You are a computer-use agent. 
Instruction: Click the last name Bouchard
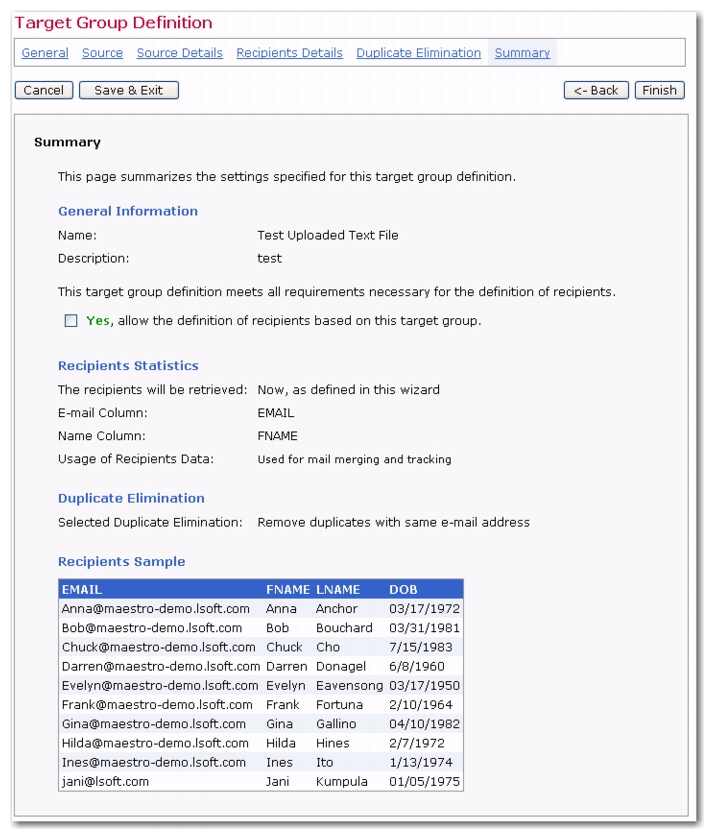[x=344, y=628]
